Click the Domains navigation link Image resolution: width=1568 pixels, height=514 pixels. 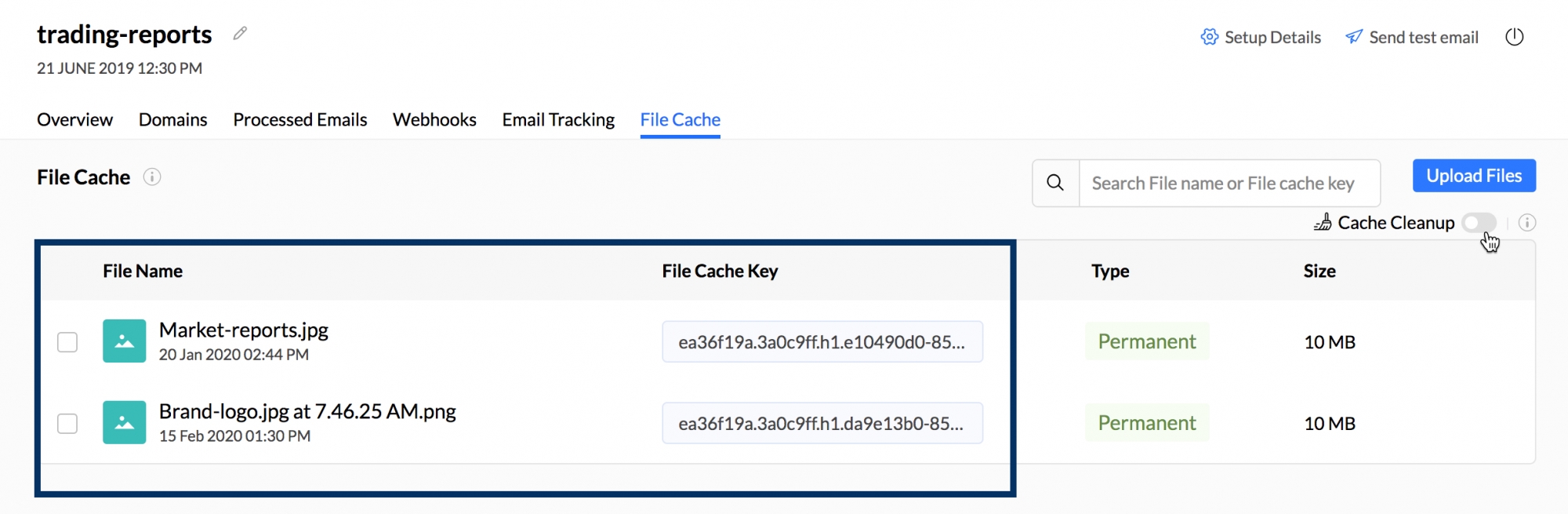[x=172, y=119]
